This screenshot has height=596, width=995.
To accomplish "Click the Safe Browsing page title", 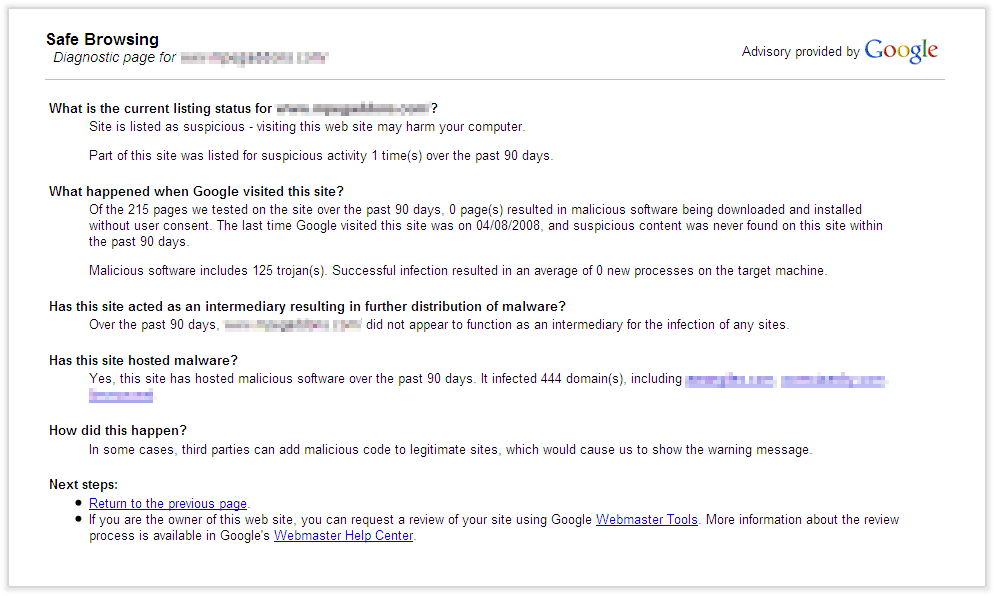I will coord(102,39).
